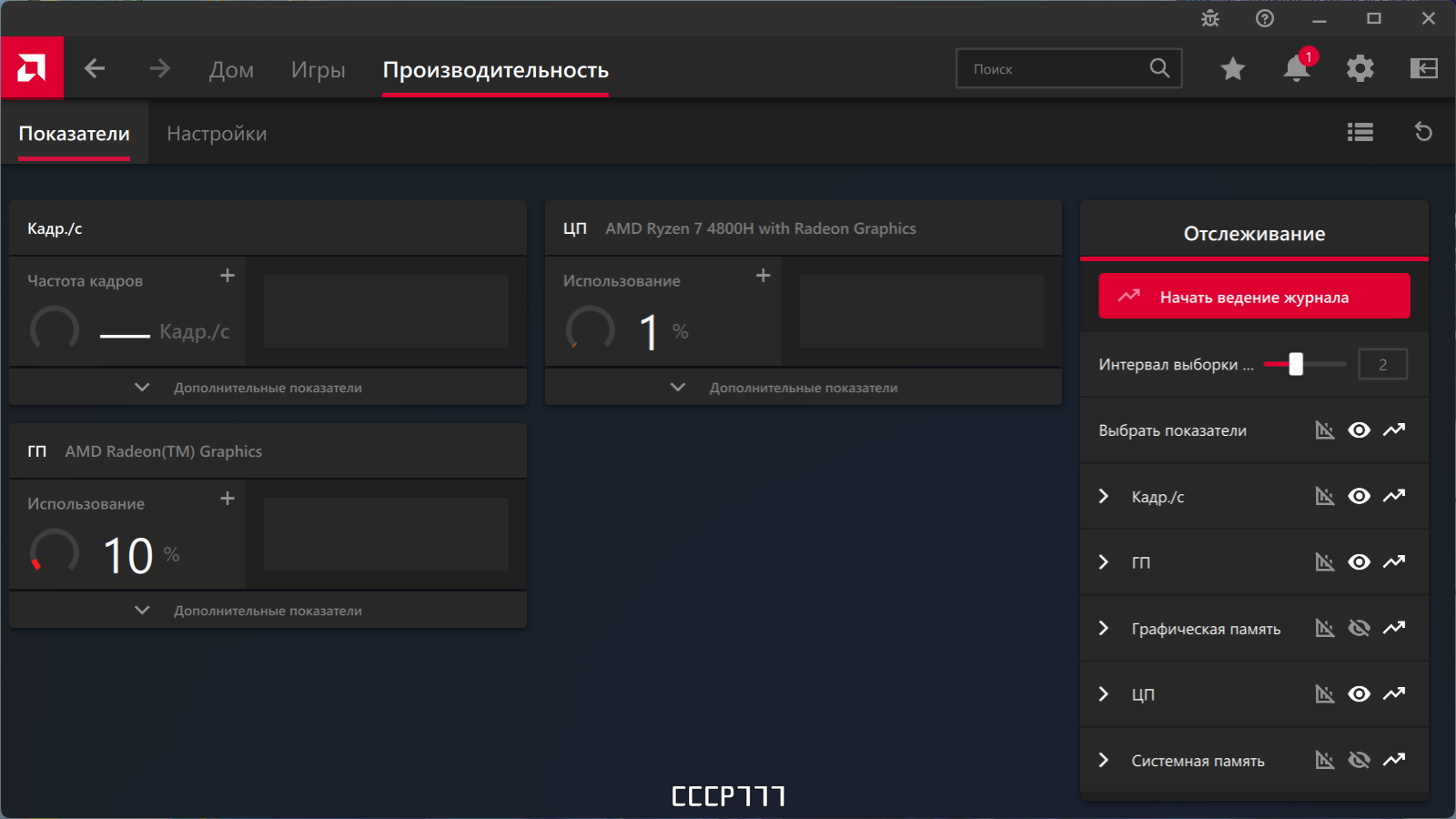
Task: Switch to list view icon
Action: pyautogui.click(x=1360, y=133)
